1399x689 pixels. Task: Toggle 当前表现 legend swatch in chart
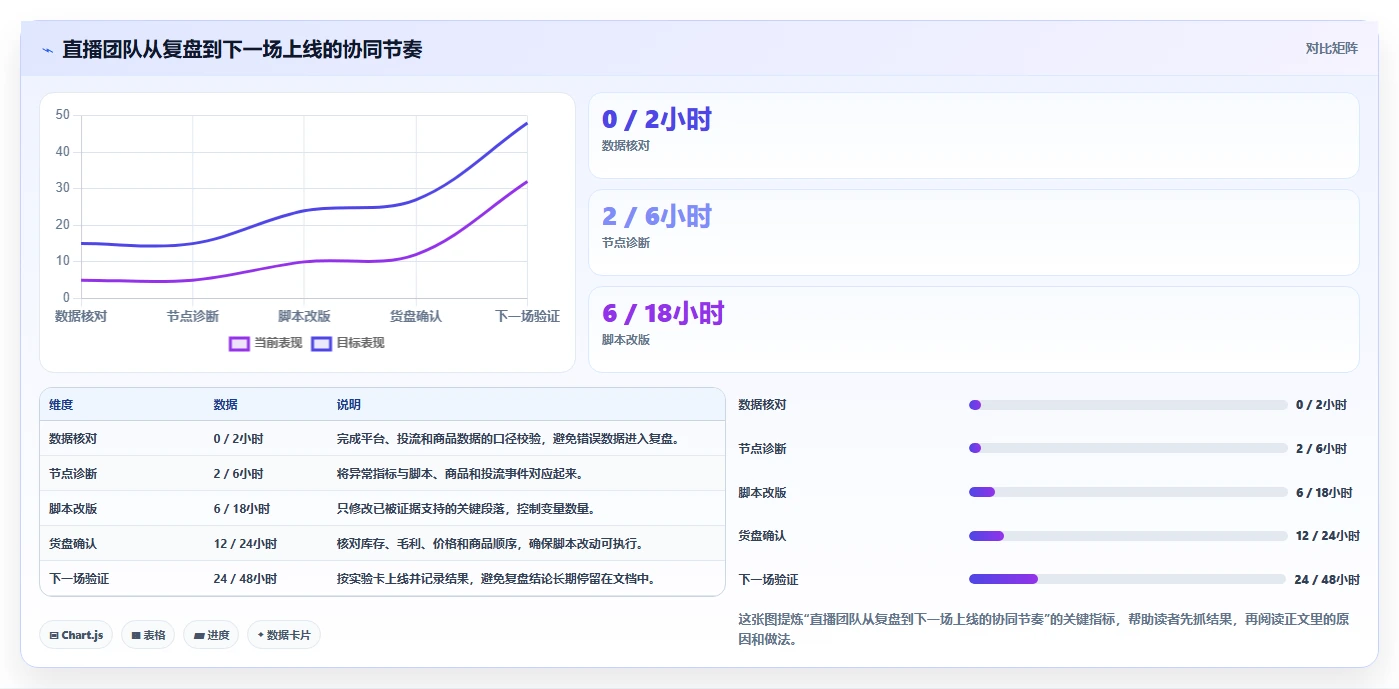[239, 343]
